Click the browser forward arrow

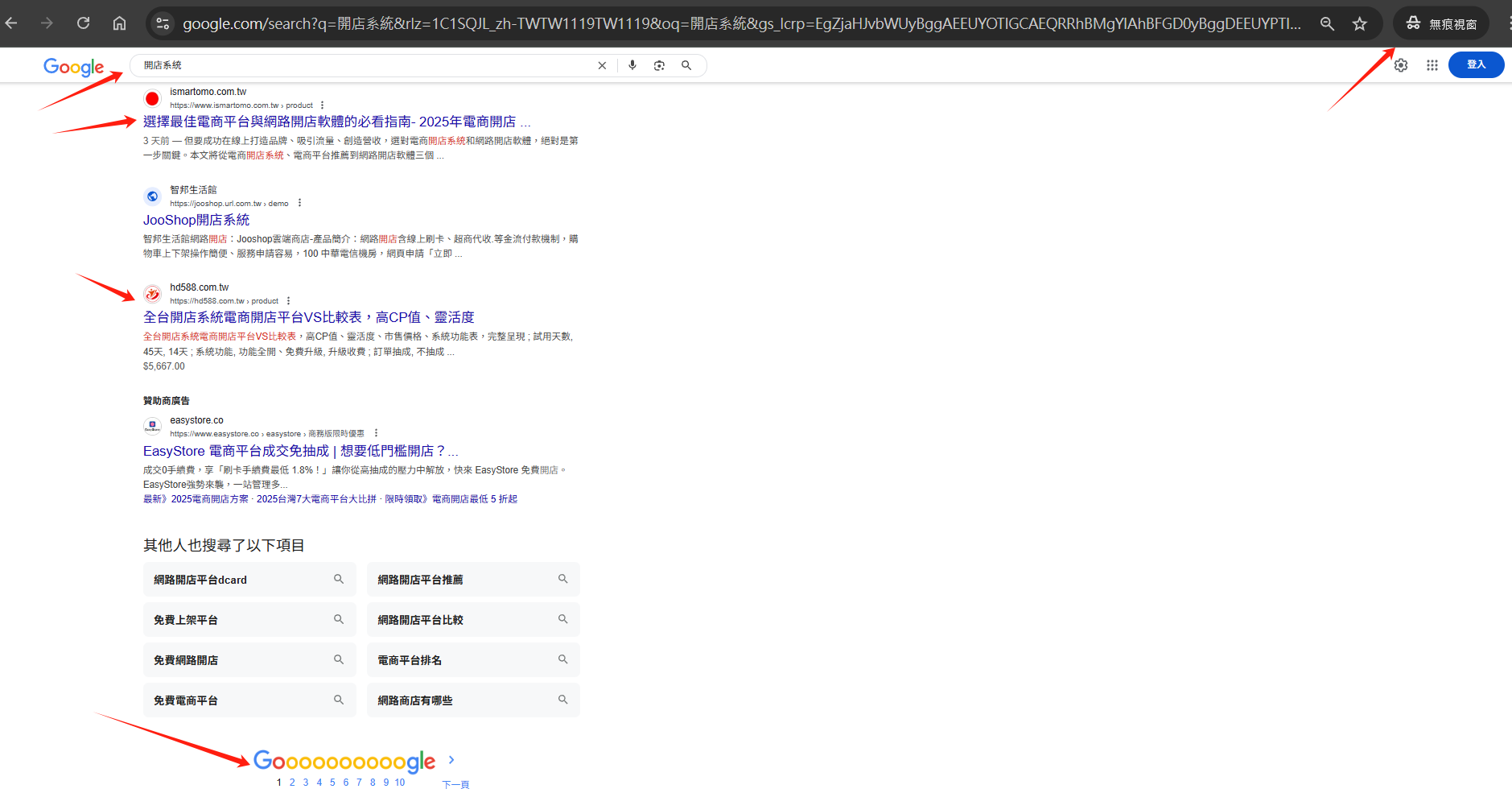[47, 23]
